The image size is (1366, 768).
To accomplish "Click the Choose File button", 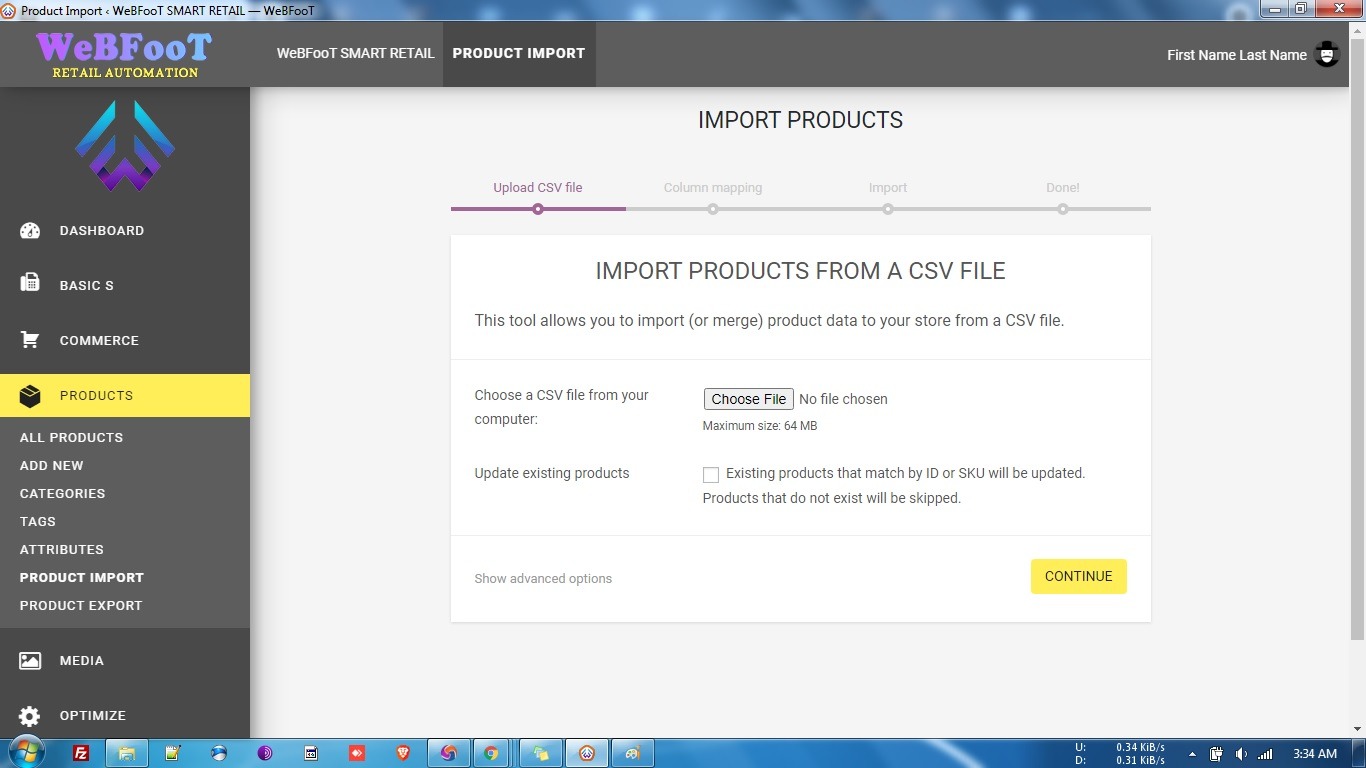I will point(748,399).
